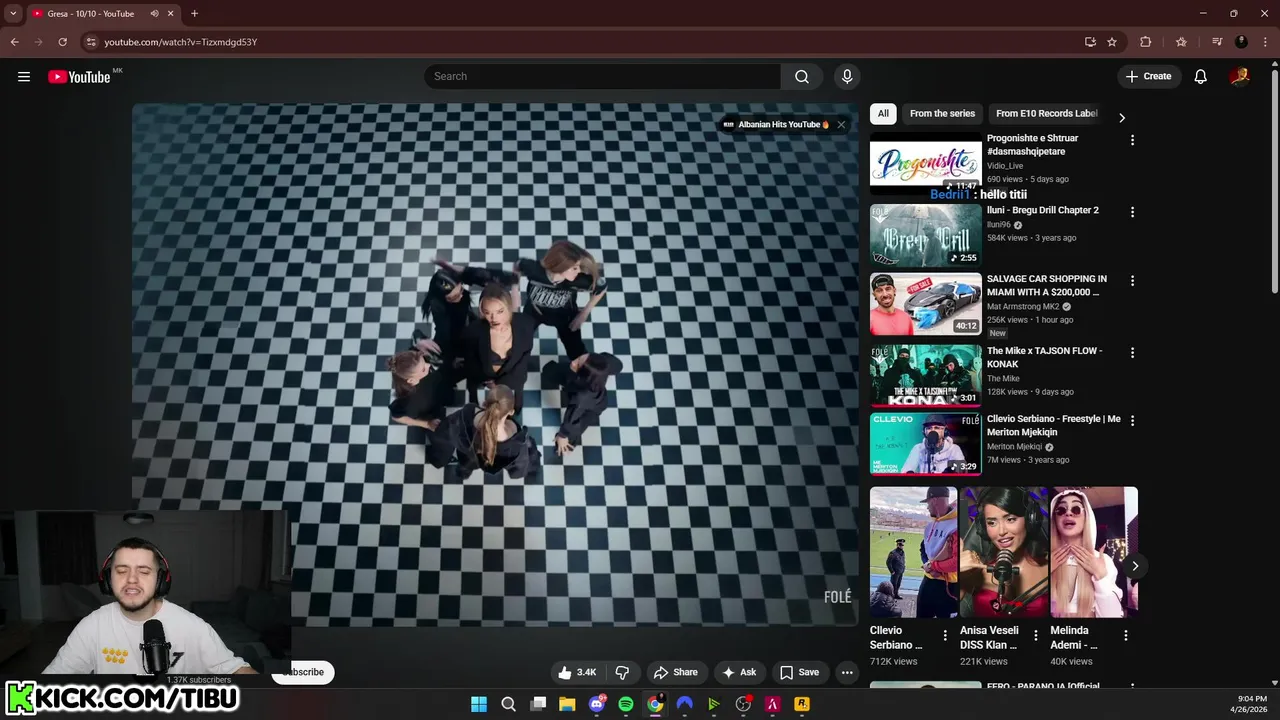
Task: Open Salvage Car Shopping video thumbnail
Action: click(x=926, y=304)
